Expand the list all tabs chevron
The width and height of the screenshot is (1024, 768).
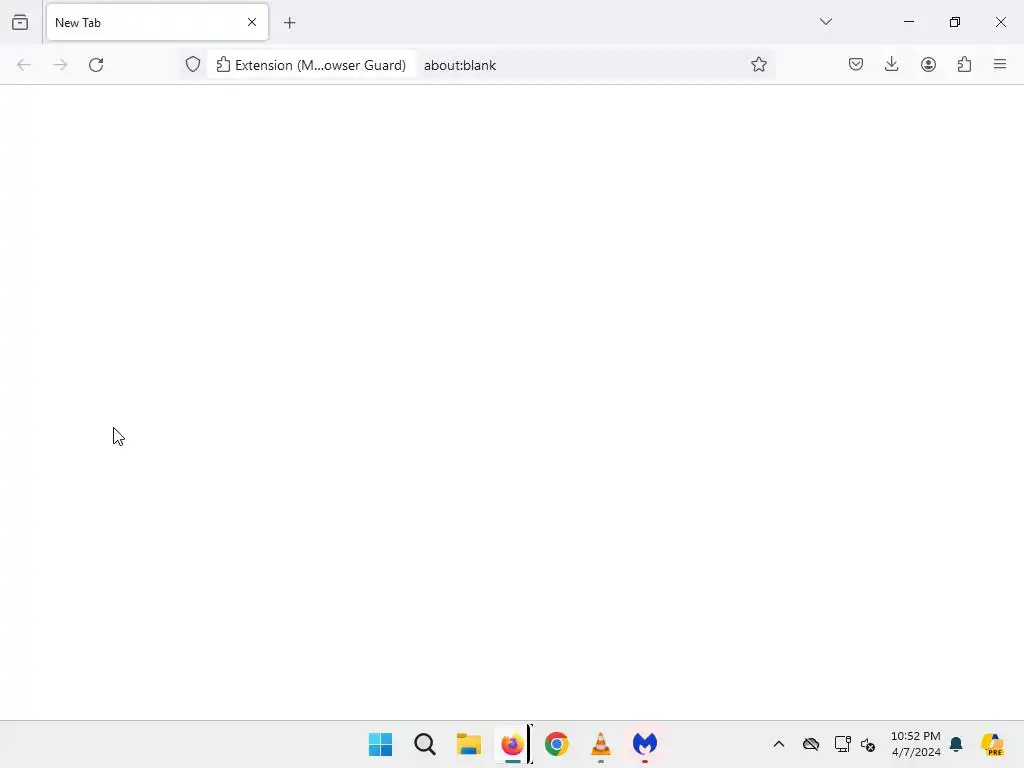click(826, 22)
